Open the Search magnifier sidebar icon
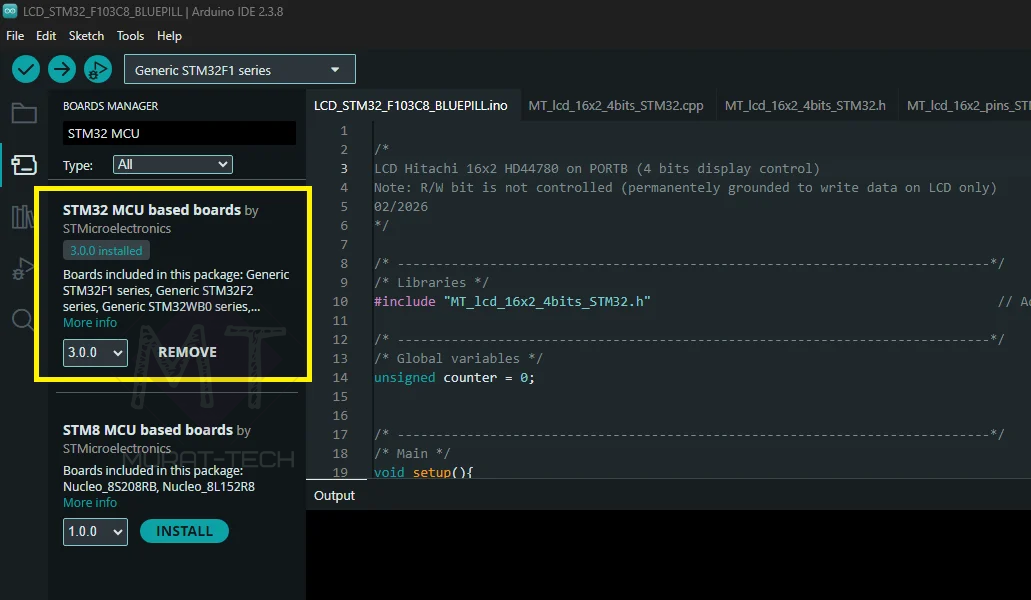1031x600 pixels. 22,320
